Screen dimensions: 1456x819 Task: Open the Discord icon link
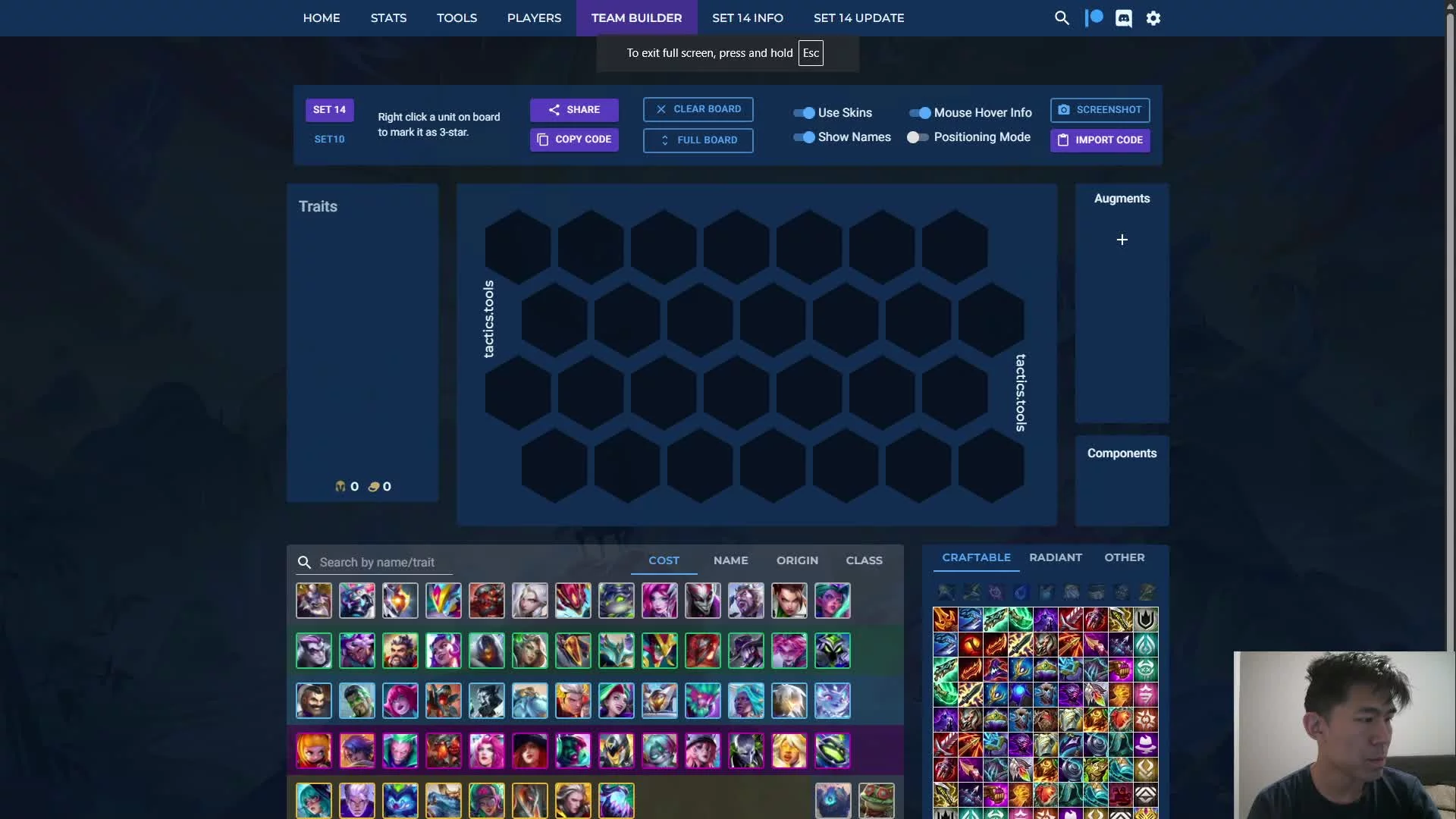tap(1124, 18)
